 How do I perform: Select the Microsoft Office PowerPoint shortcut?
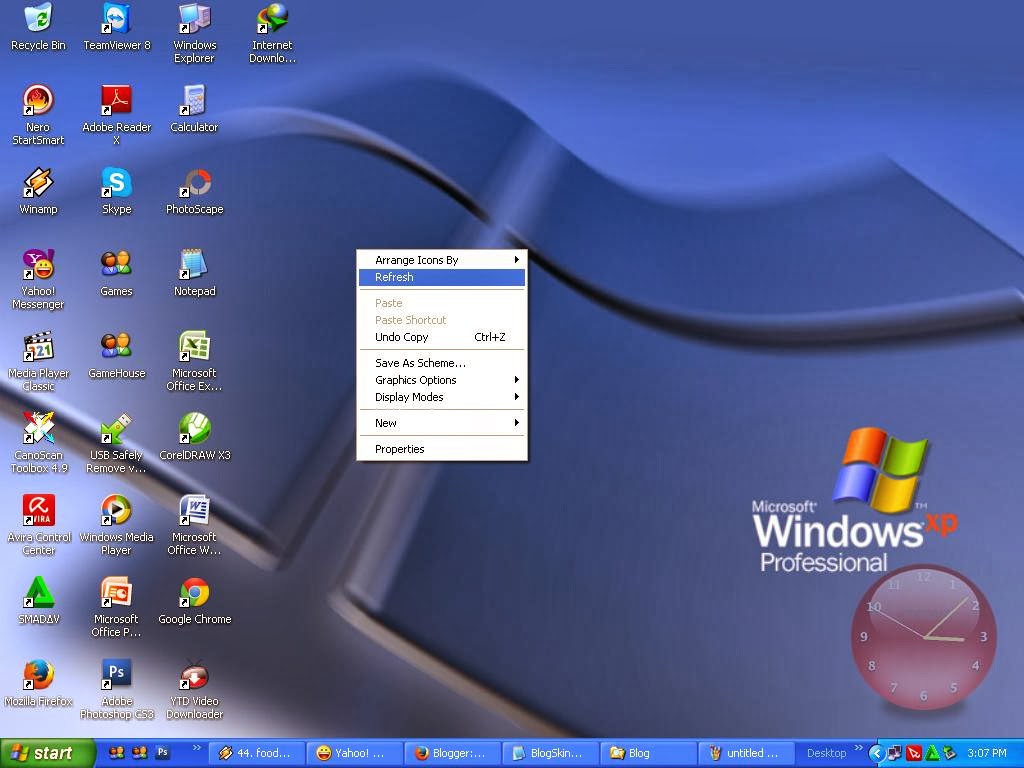[x=116, y=607]
